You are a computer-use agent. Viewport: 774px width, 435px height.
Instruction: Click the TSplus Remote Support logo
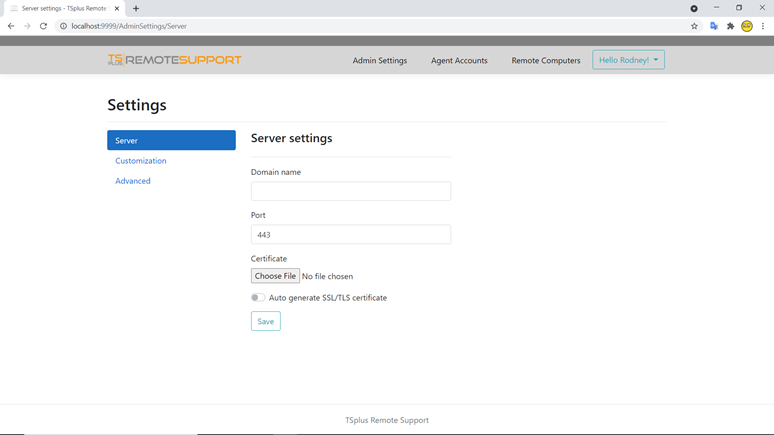tap(174, 60)
